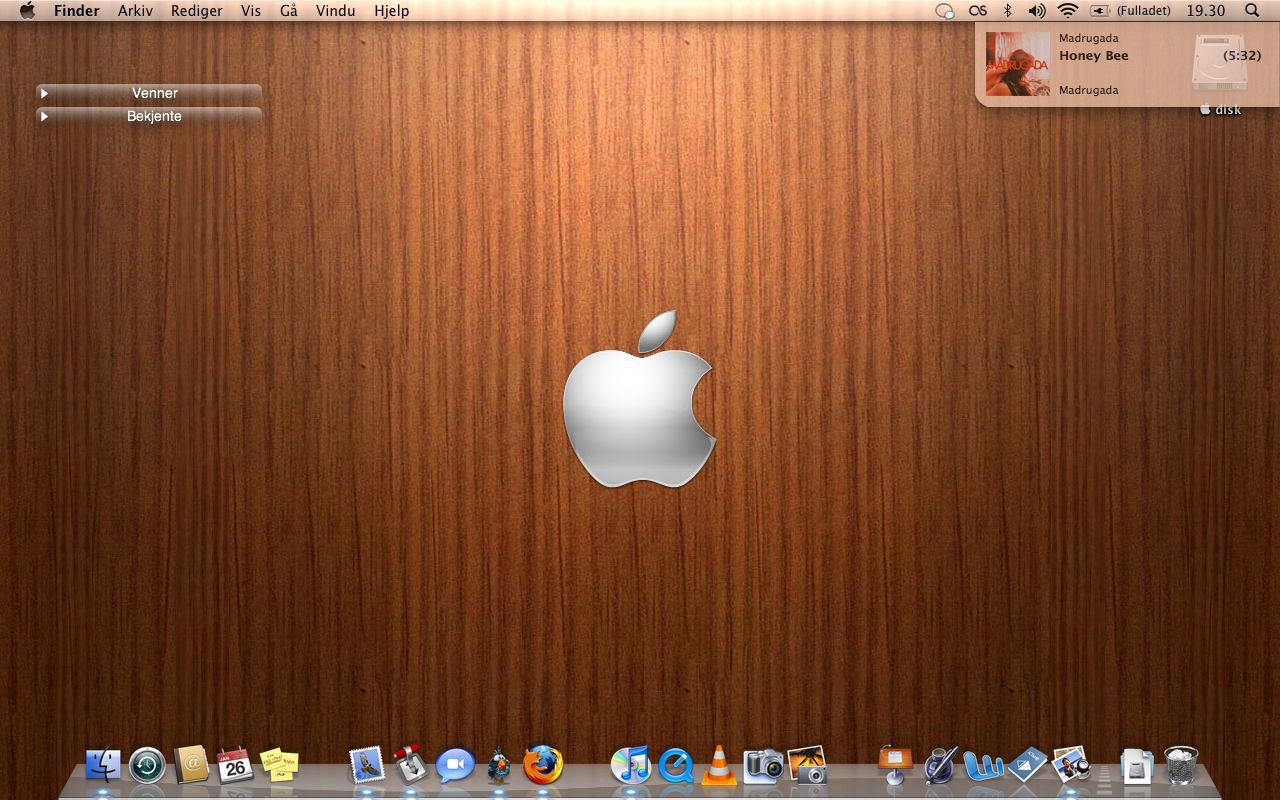Open the Finder menu
Image resolution: width=1280 pixels, height=800 pixels.
pyautogui.click(x=77, y=11)
